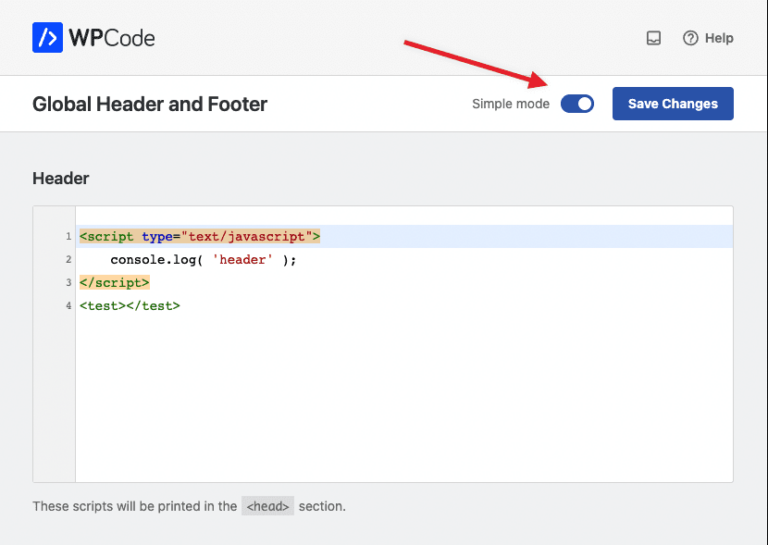Click the Simple mode label

(x=510, y=104)
